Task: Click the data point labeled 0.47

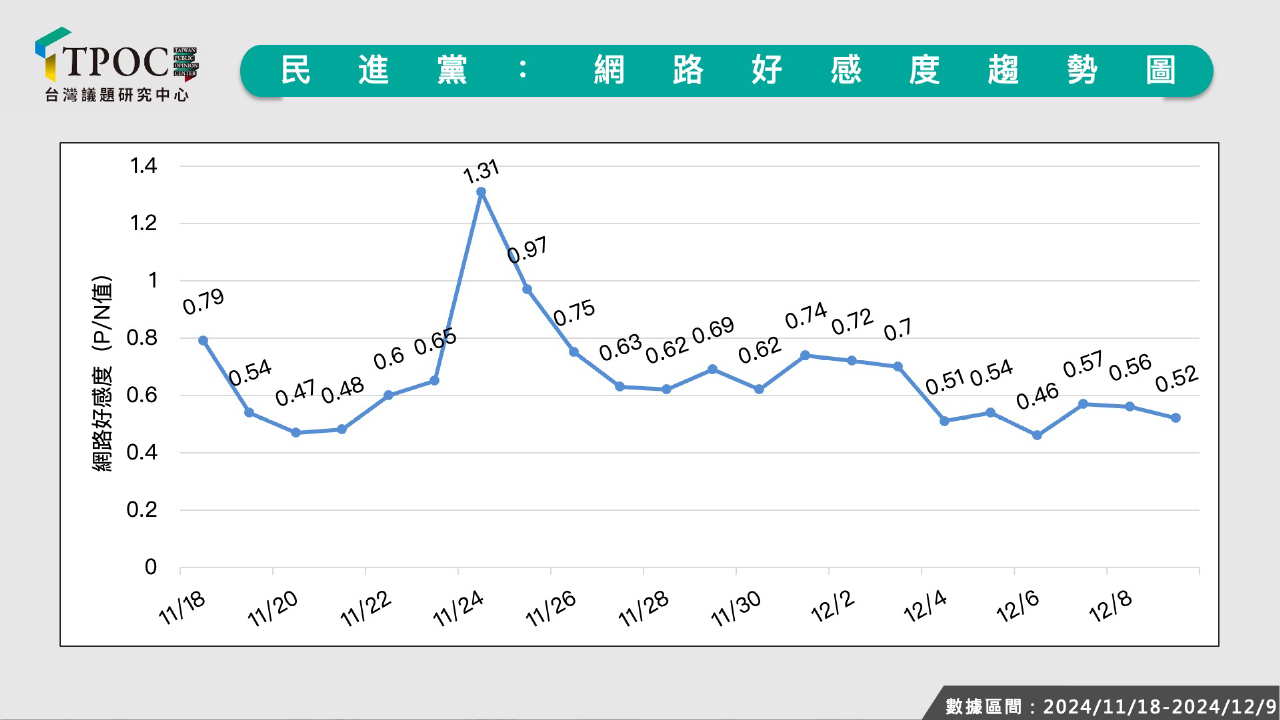Action: 295,432
